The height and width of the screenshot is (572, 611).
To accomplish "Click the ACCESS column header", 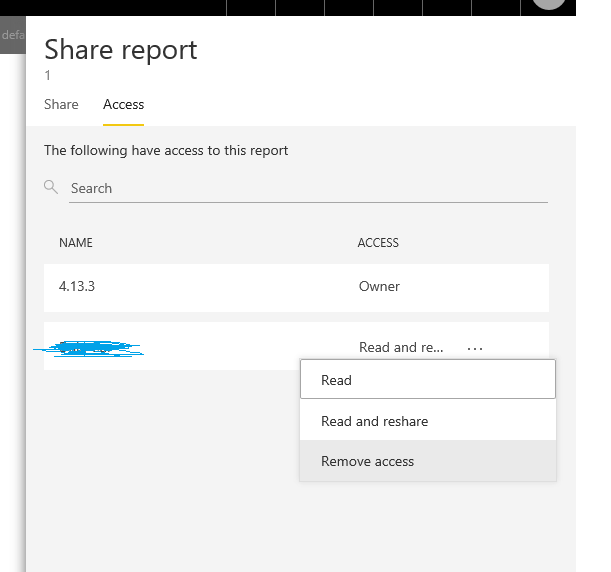I will point(378,243).
